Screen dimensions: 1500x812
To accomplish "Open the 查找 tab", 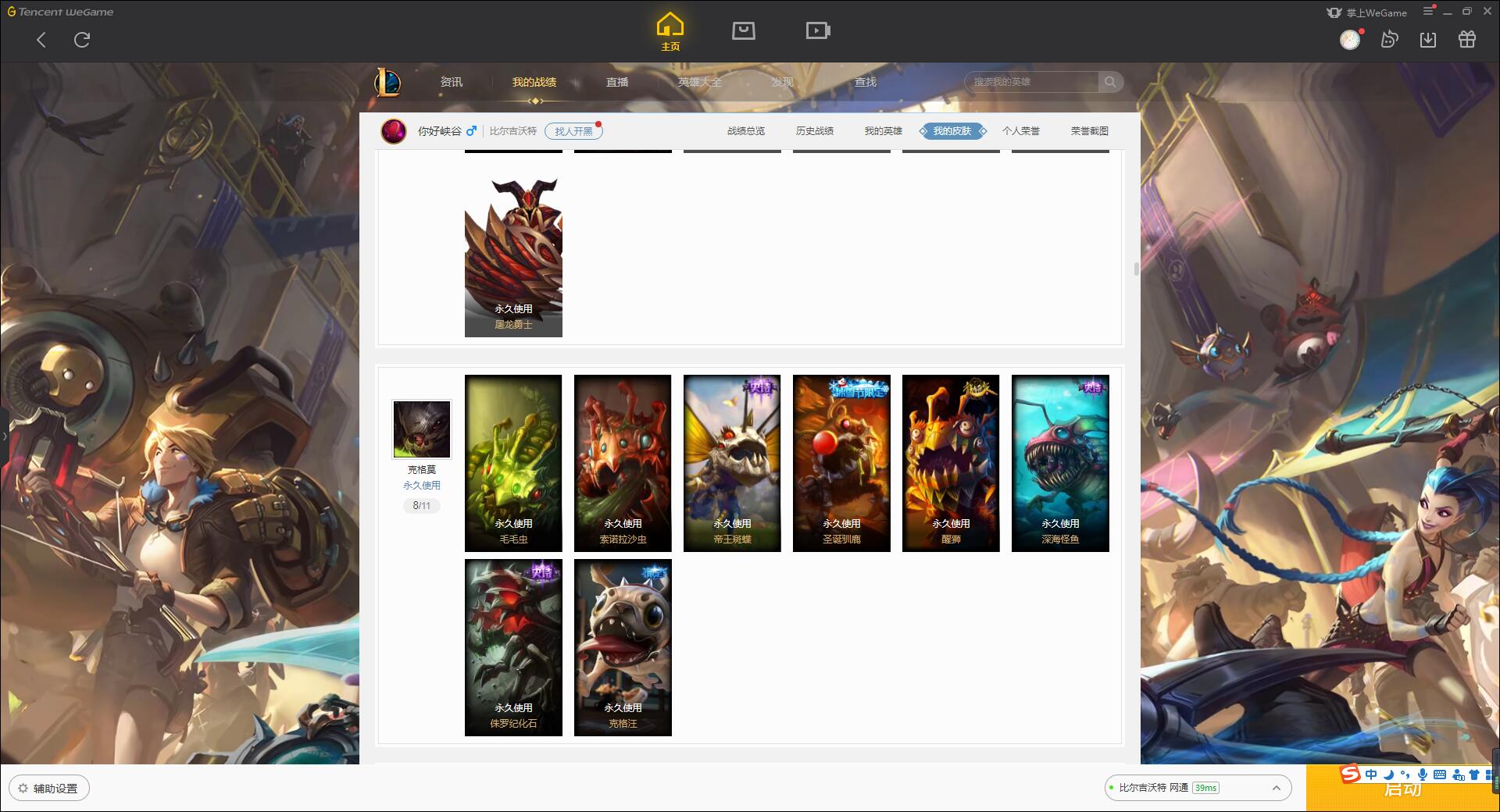I will [x=866, y=82].
